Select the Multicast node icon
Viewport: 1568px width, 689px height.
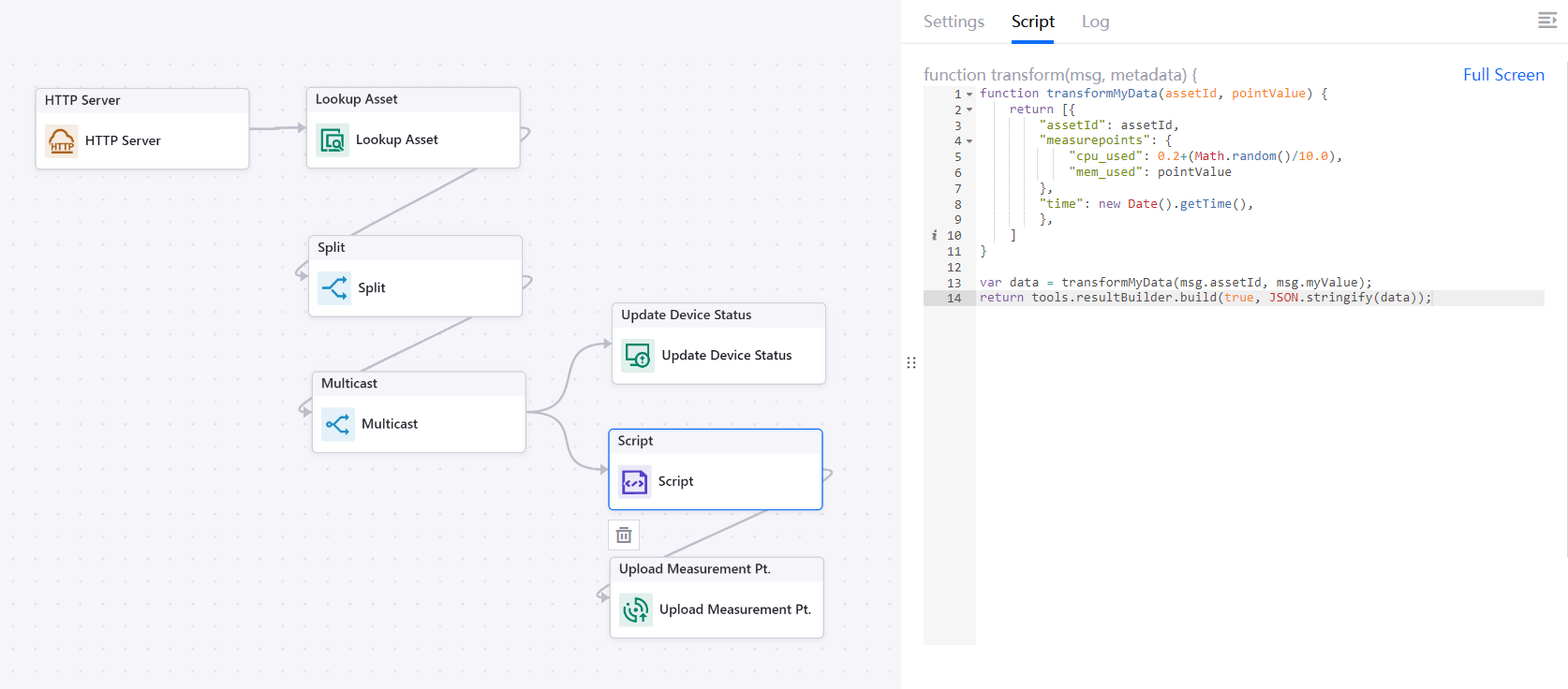coord(338,424)
